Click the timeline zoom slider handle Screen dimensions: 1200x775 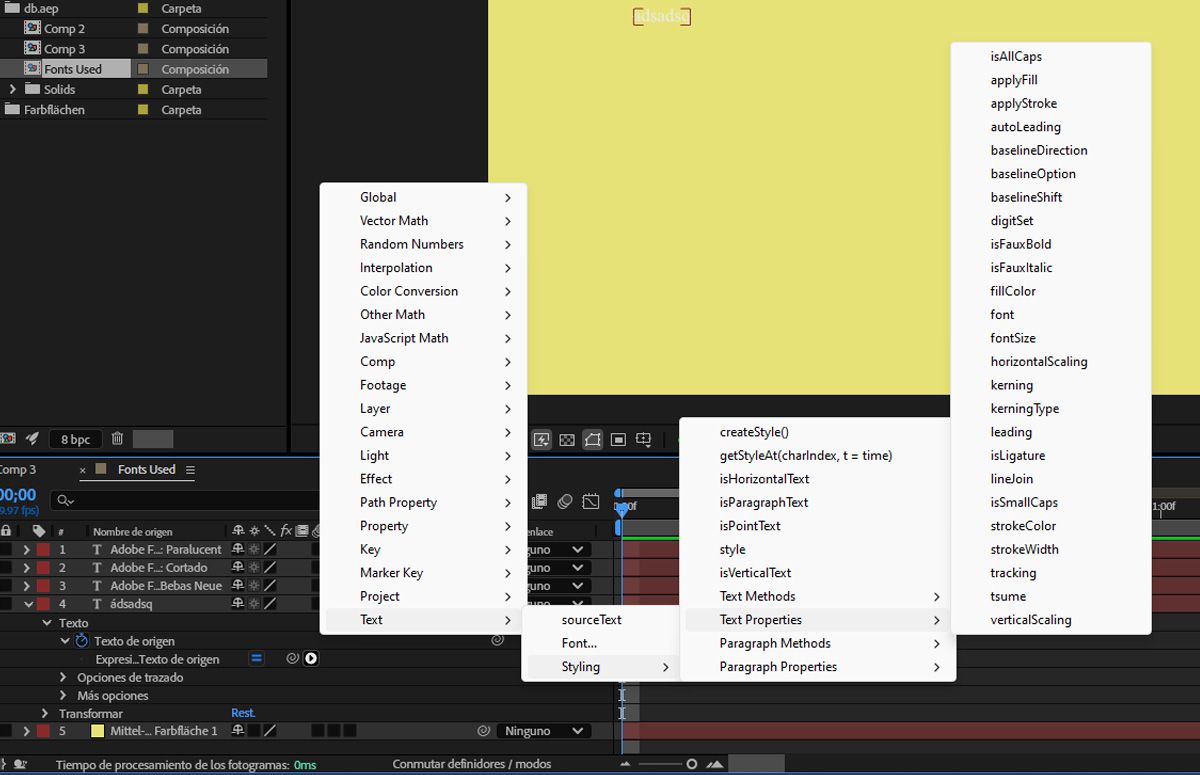(x=691, y=764)
